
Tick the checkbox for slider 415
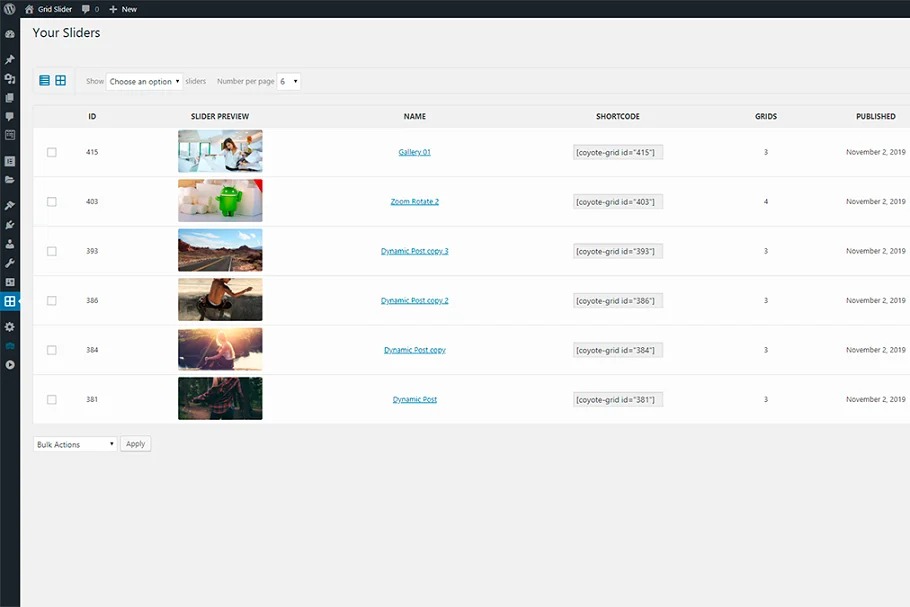[x=52, y=152]
